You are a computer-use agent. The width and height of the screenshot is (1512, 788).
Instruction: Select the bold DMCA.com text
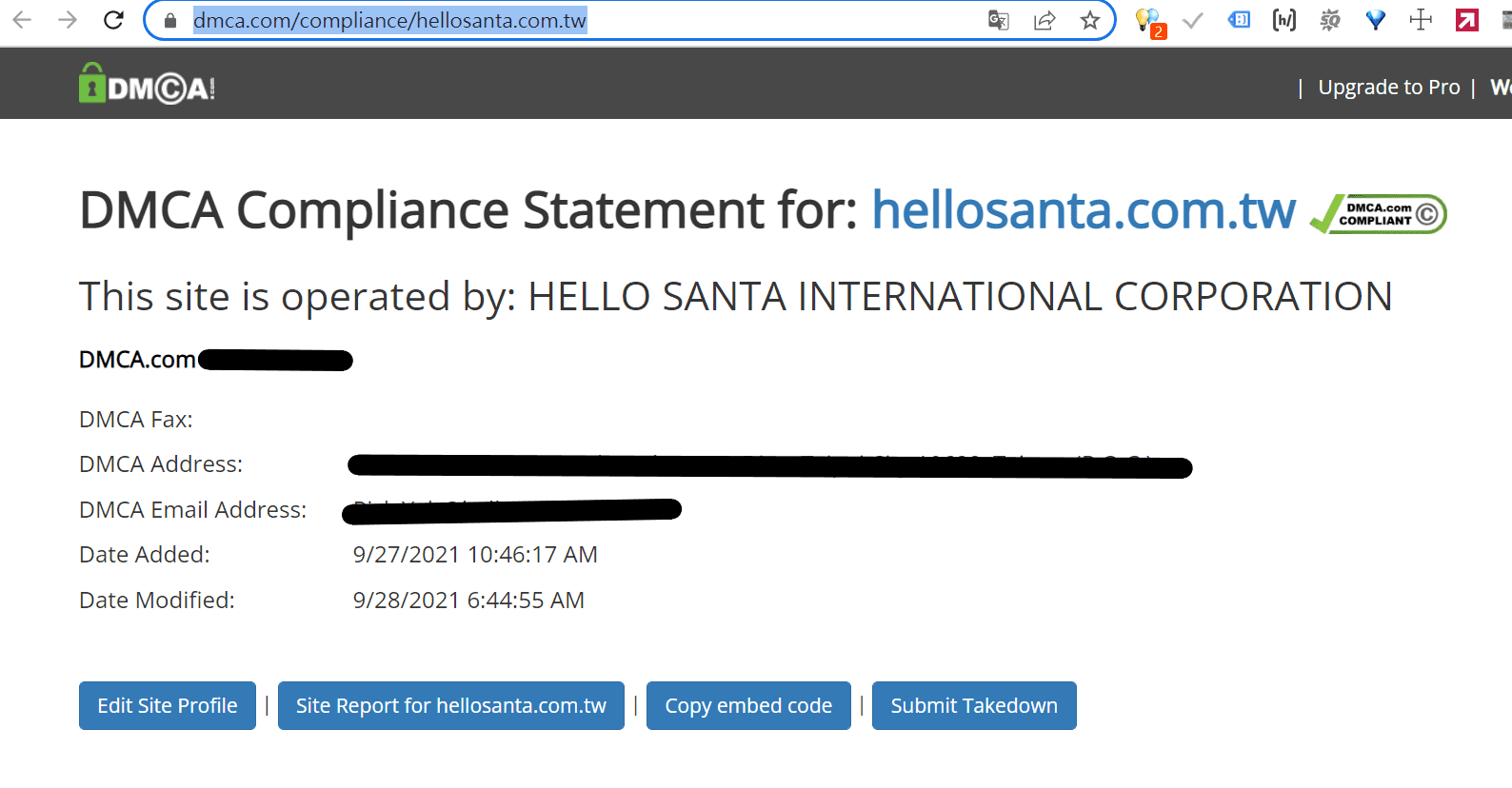point(137,360)
